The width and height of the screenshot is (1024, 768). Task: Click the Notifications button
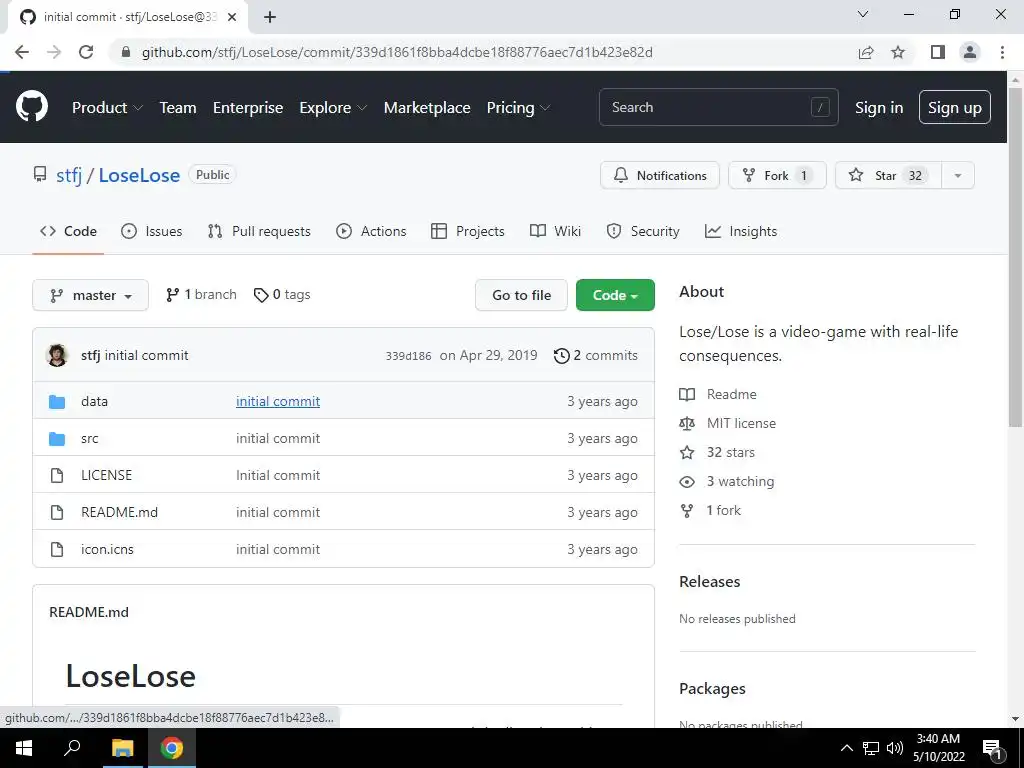[x=660, y=175]
